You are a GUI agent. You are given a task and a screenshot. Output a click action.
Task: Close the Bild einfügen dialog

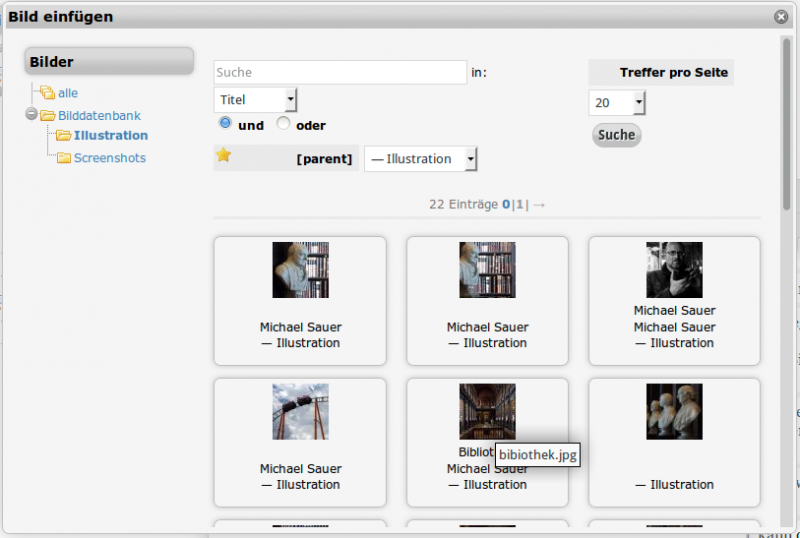pyautogui.click(x=781, y=16)
